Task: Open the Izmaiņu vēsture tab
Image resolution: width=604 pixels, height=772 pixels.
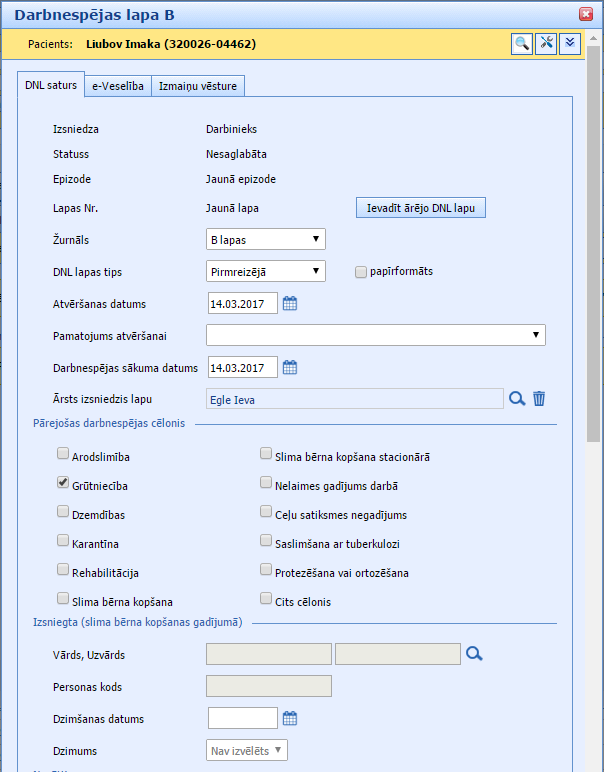Action: tap(198, 86)
